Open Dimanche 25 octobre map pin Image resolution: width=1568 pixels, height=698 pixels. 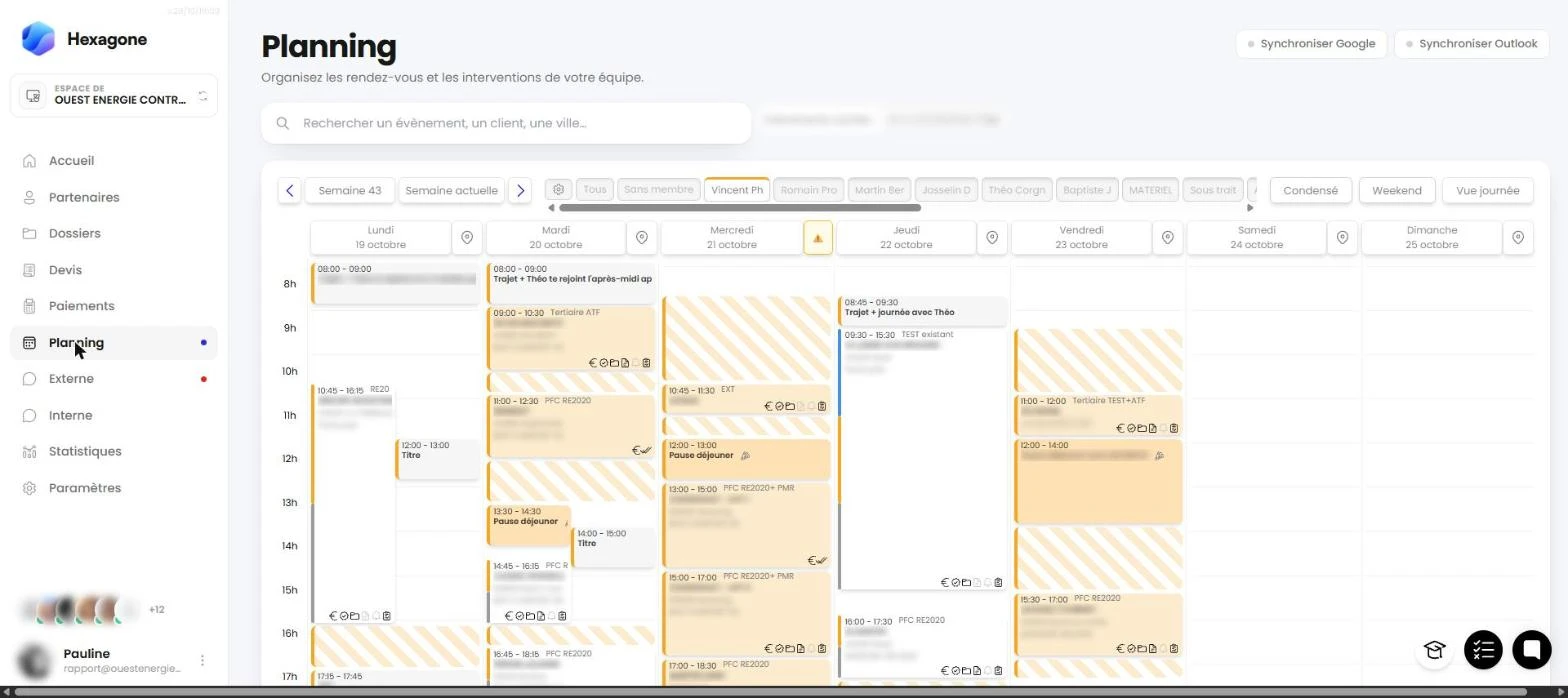(x=1518, y=238)
